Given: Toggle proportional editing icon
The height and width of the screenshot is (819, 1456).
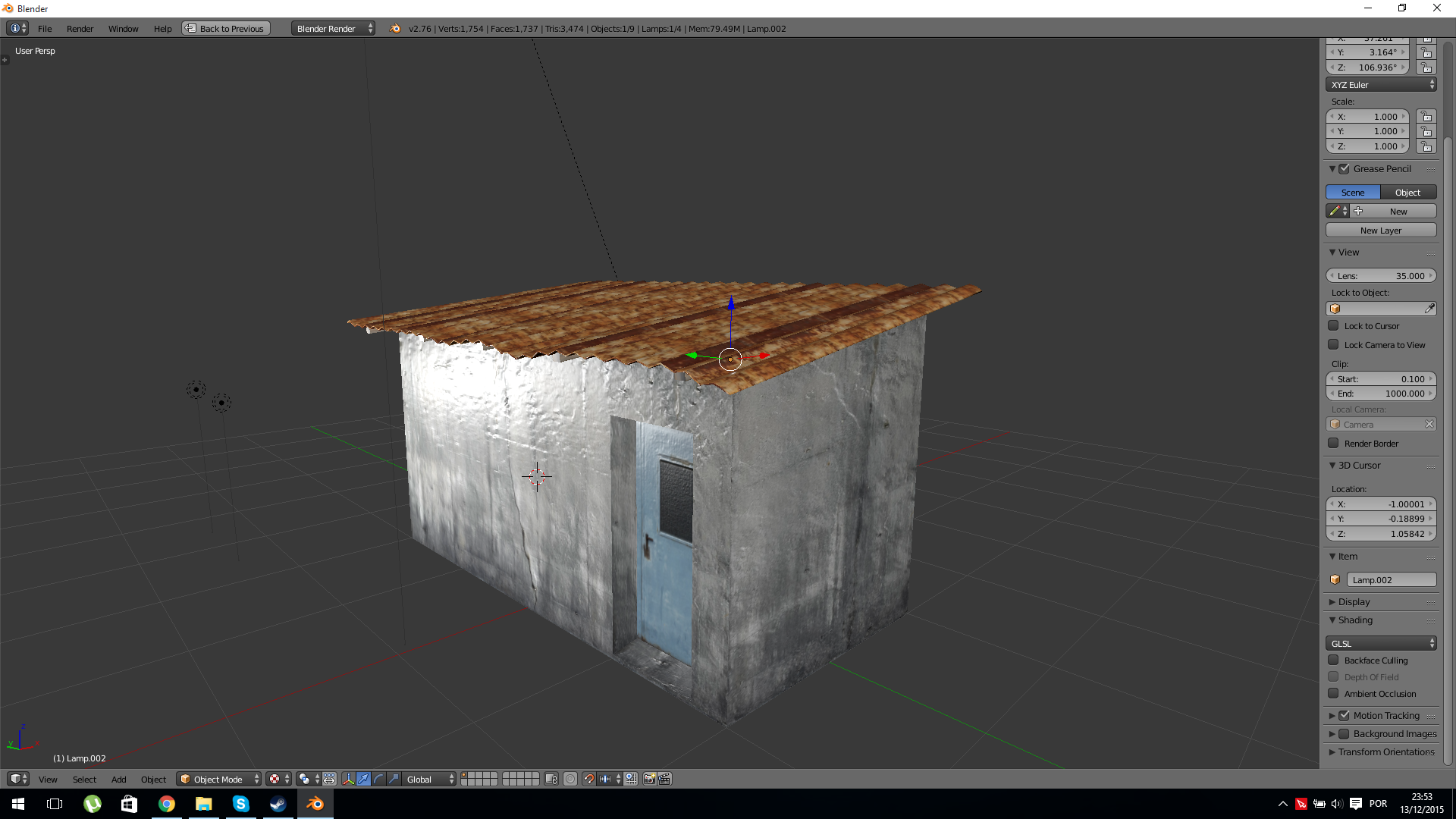Looking at the screenshot, I should point(570,779).
